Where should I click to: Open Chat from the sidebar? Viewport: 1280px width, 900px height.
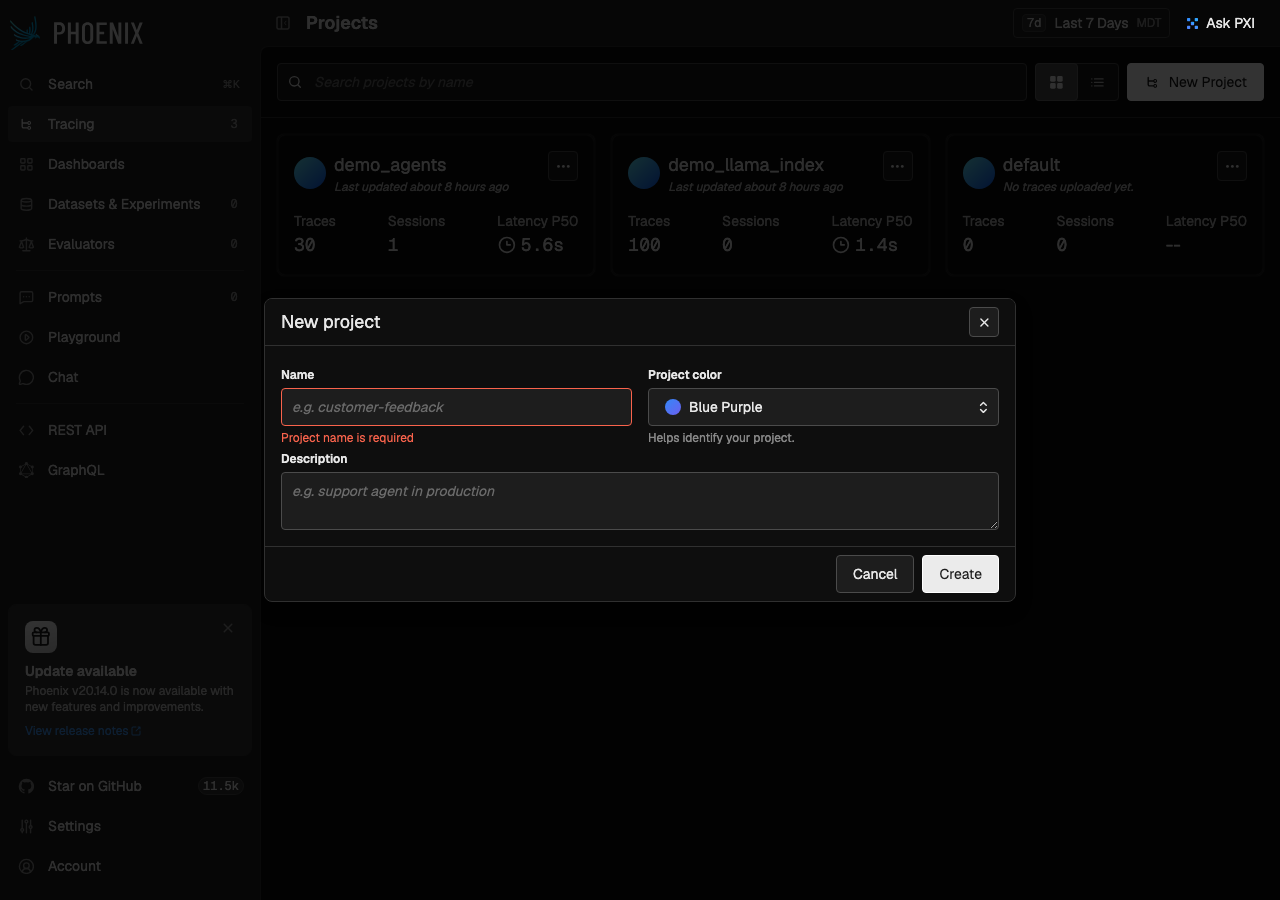[x=129, y=377]
